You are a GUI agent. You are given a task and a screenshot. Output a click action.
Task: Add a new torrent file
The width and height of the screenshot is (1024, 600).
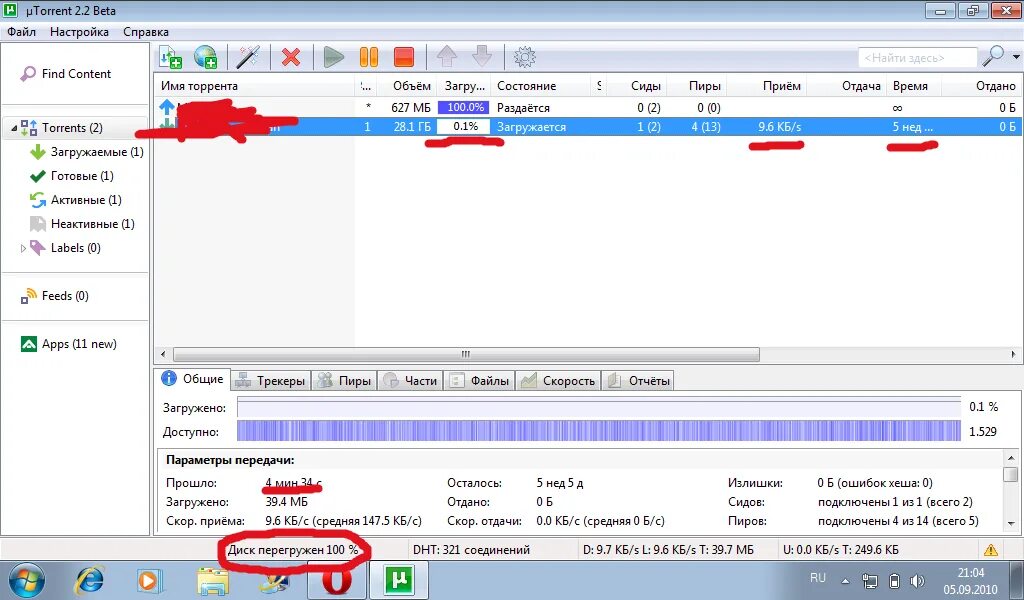click(x=171, y=57)
